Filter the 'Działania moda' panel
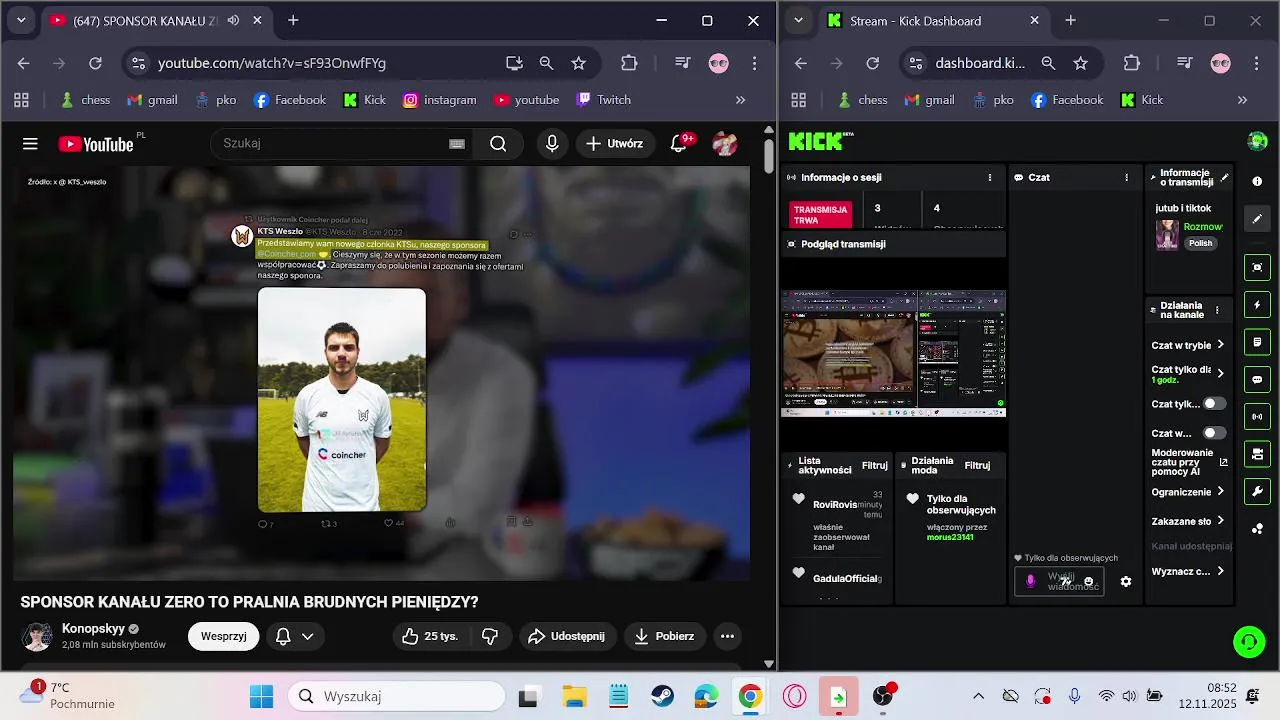1280x720 pixels. click(x=977, y=465)
